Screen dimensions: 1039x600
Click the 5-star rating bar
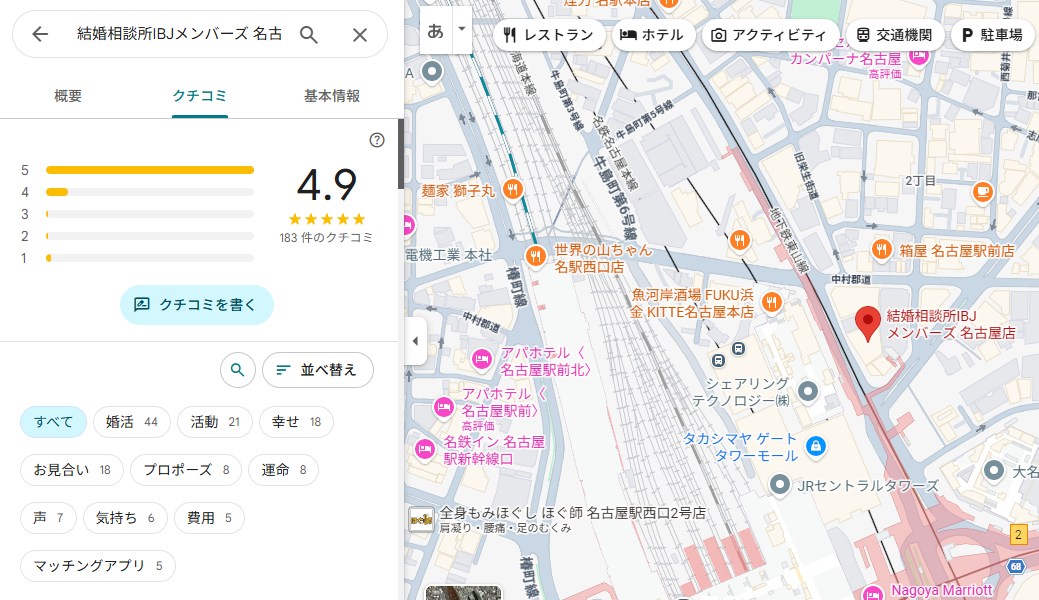pos(150,170)
